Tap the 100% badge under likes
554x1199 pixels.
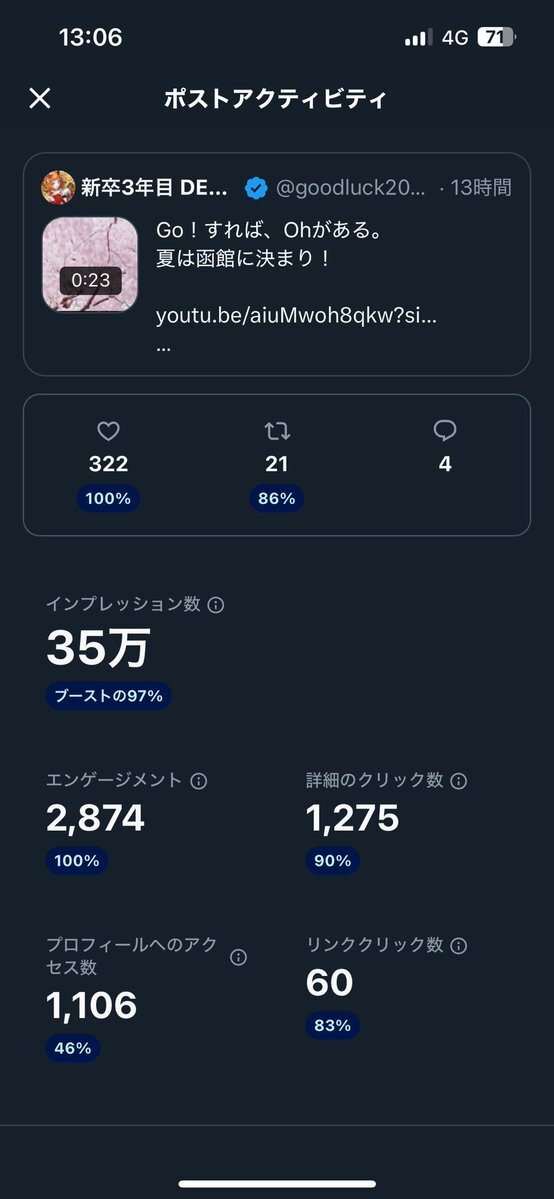pos(109,499)
